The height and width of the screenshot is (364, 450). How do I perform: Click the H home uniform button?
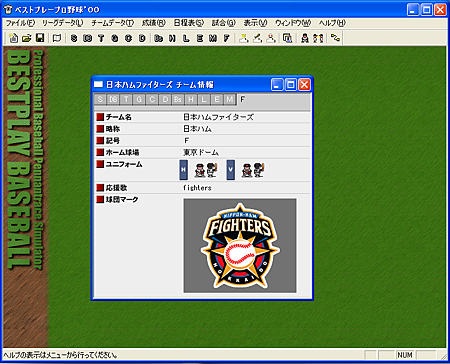183,170
